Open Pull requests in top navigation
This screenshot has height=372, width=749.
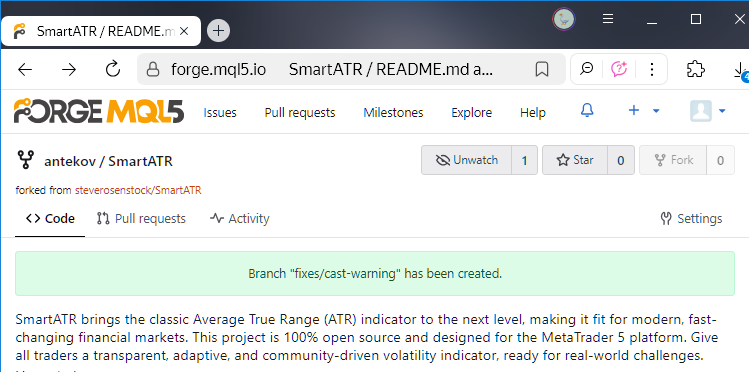pyautogui.click(x=300, y=113)
